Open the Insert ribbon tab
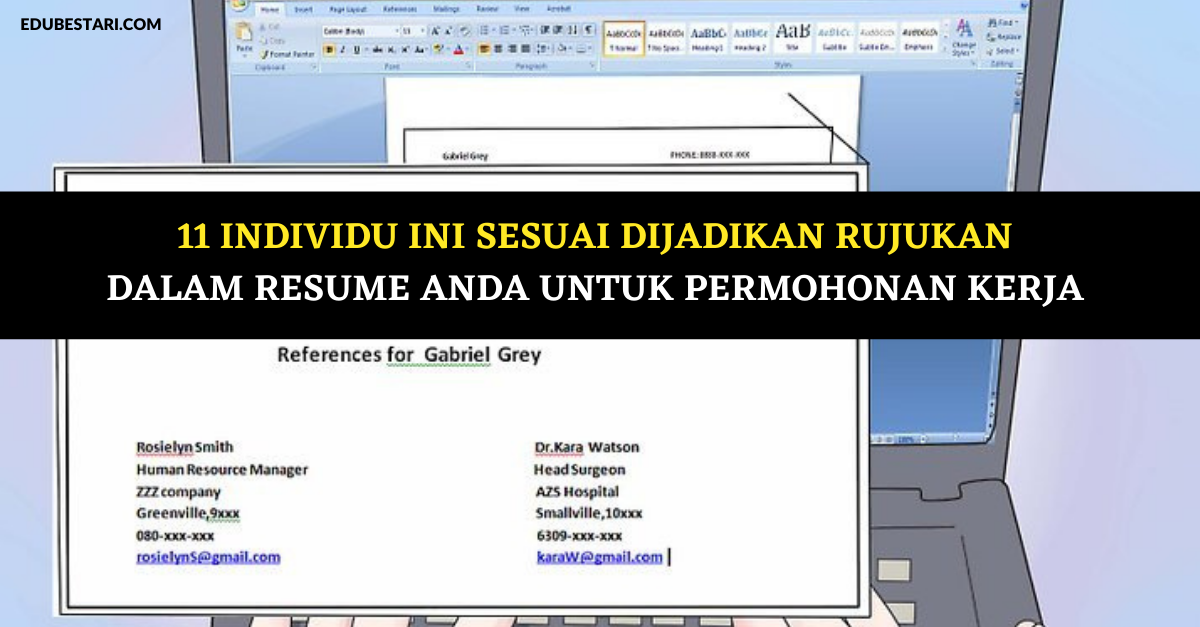1200x627 pixels. 303,9
